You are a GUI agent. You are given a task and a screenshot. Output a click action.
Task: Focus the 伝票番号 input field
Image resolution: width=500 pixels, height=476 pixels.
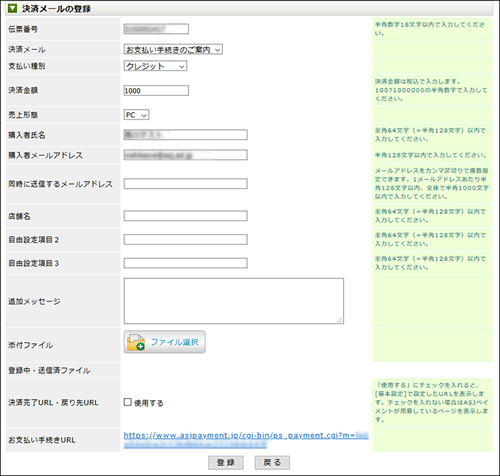(156, 29)
